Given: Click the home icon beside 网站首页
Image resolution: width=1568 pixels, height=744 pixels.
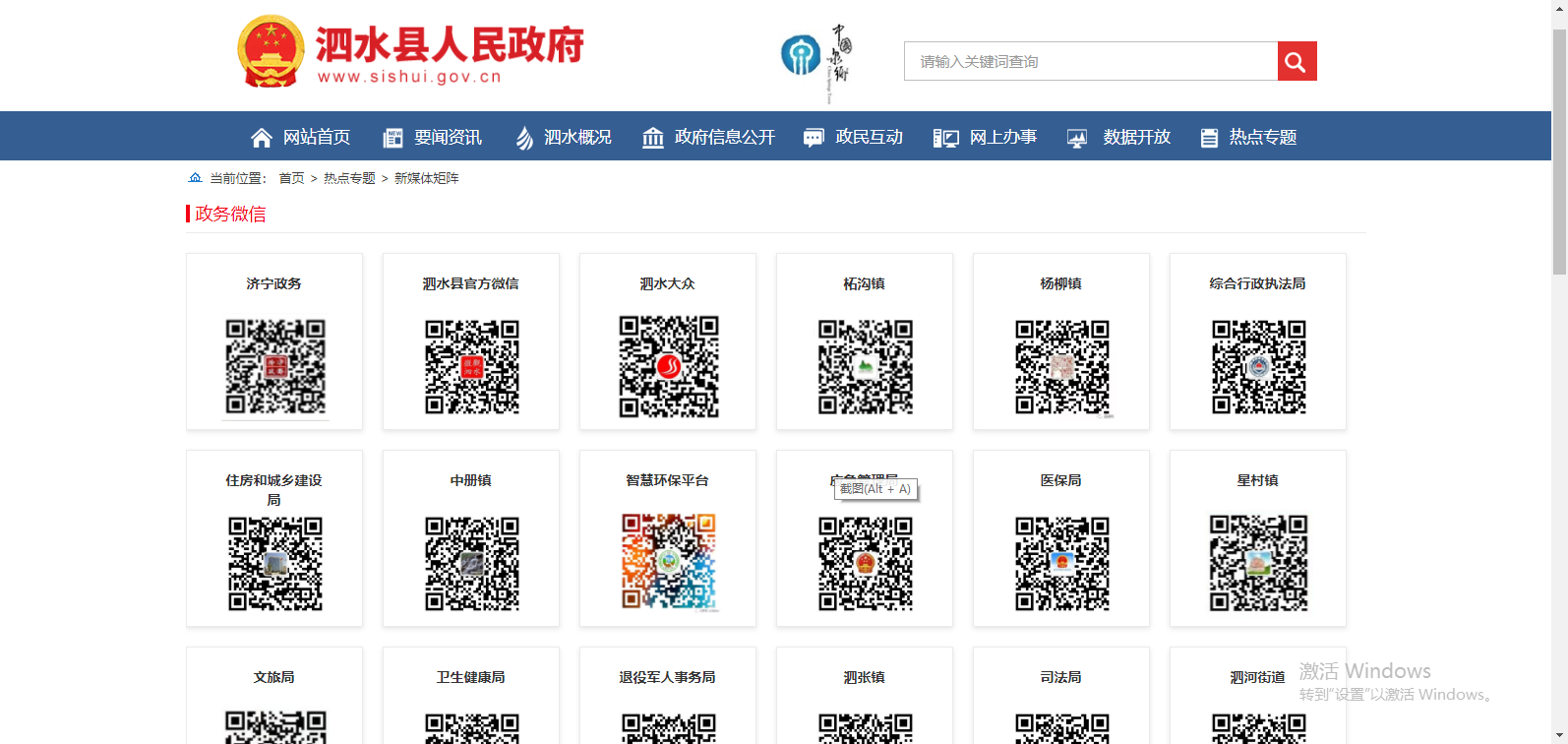Looking at the screenshot, I should 262,138.
